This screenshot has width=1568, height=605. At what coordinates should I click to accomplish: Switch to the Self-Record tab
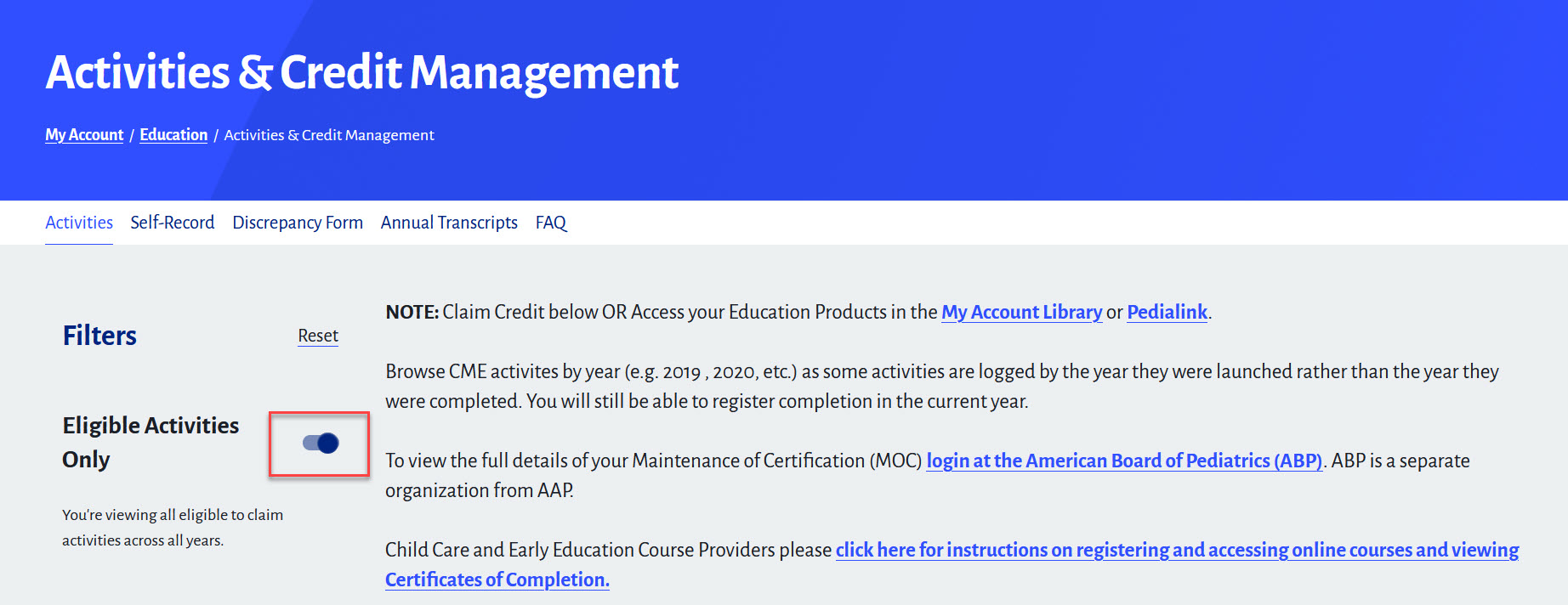(172, 223)
